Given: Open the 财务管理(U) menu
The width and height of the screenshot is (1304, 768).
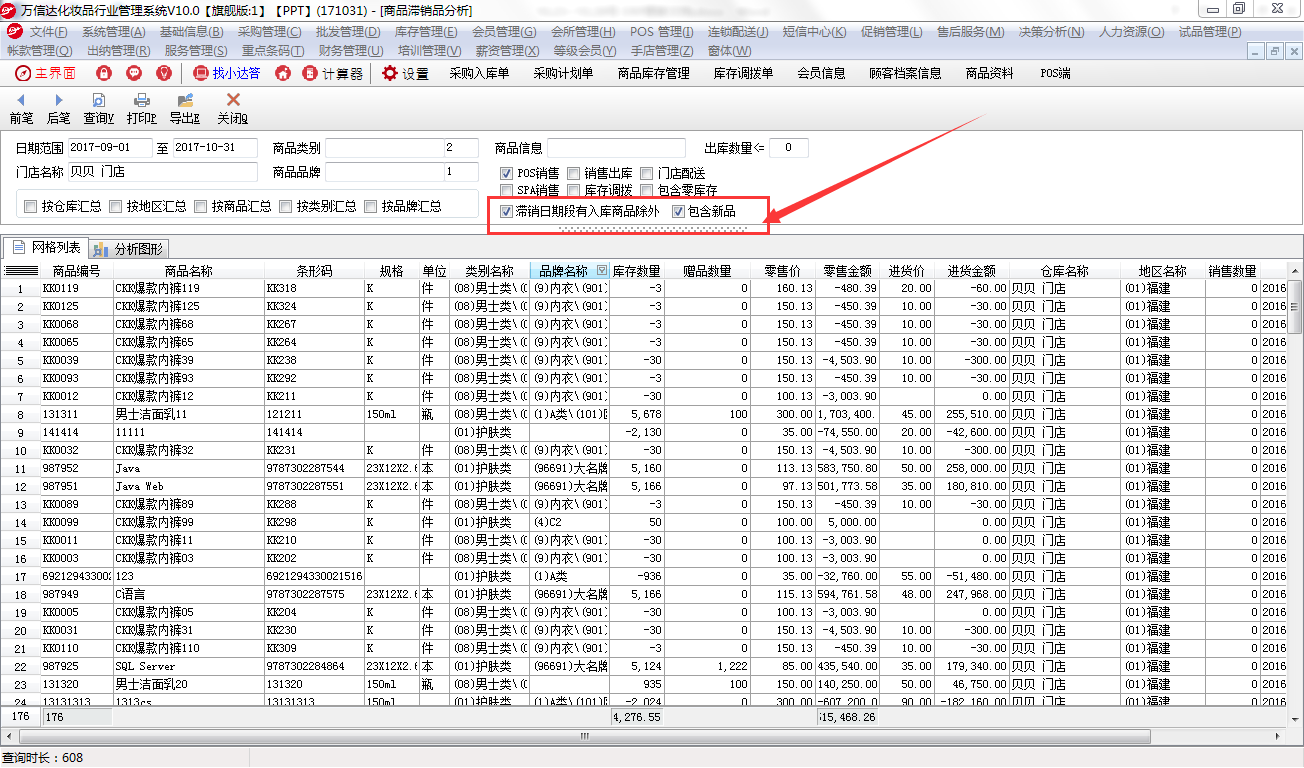Looking at the screenshot, I should pos(351,50).
